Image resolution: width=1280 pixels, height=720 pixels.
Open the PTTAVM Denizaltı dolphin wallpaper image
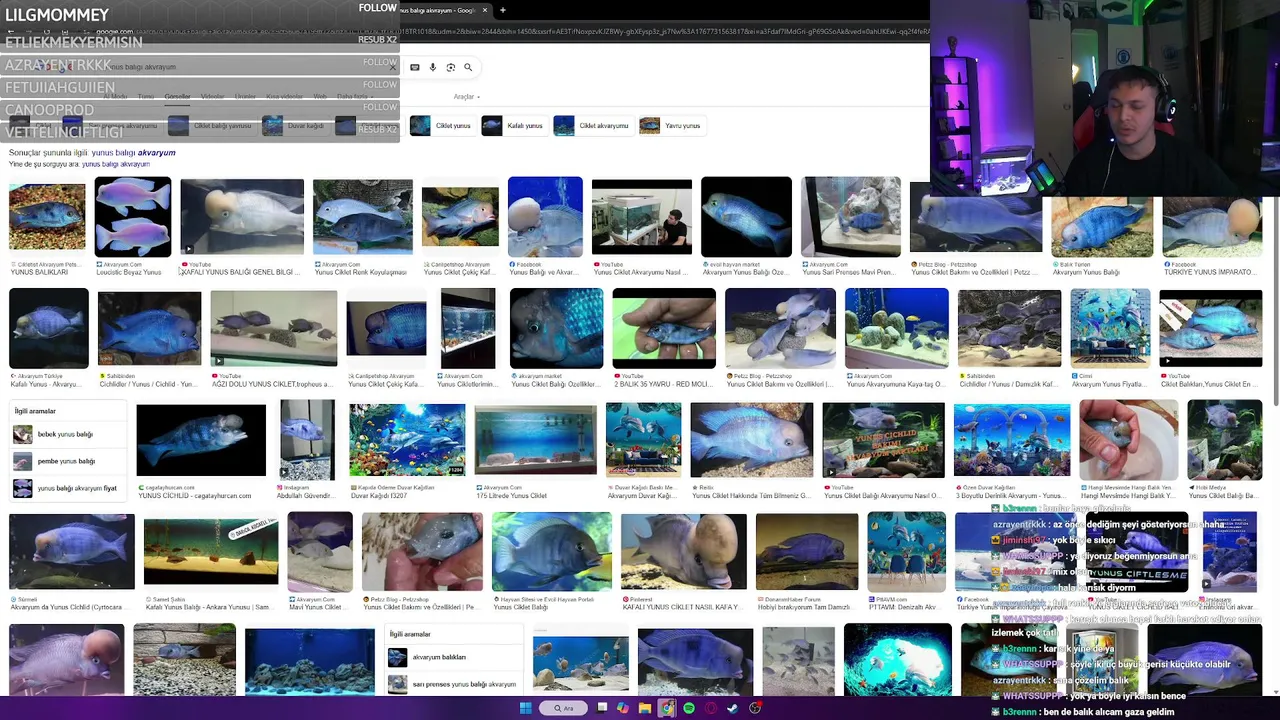point(906,552)
